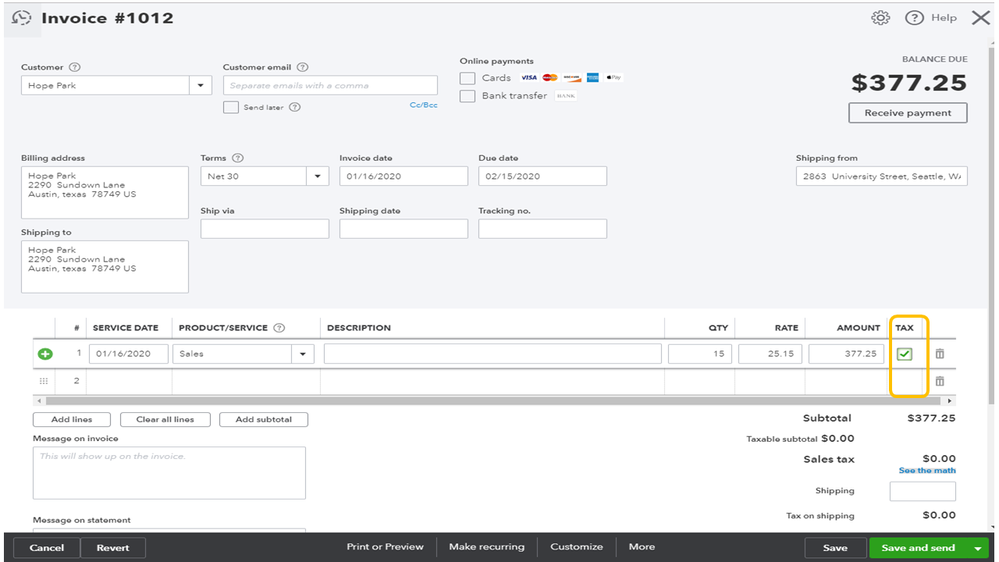Click the scrollbar right arrow
Screen dimensions: 999x562
(x=949, y=401)
